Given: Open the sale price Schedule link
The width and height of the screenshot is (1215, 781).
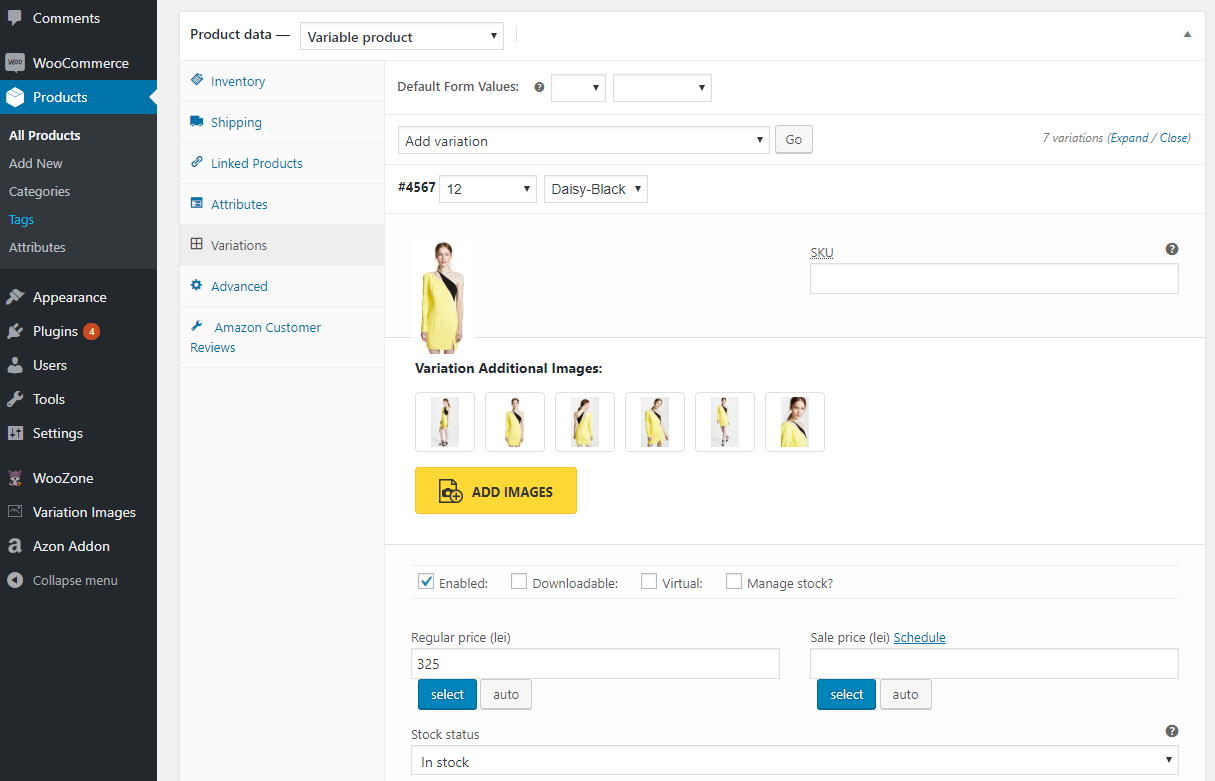Looking at the screenshot, I should point(919,637).
